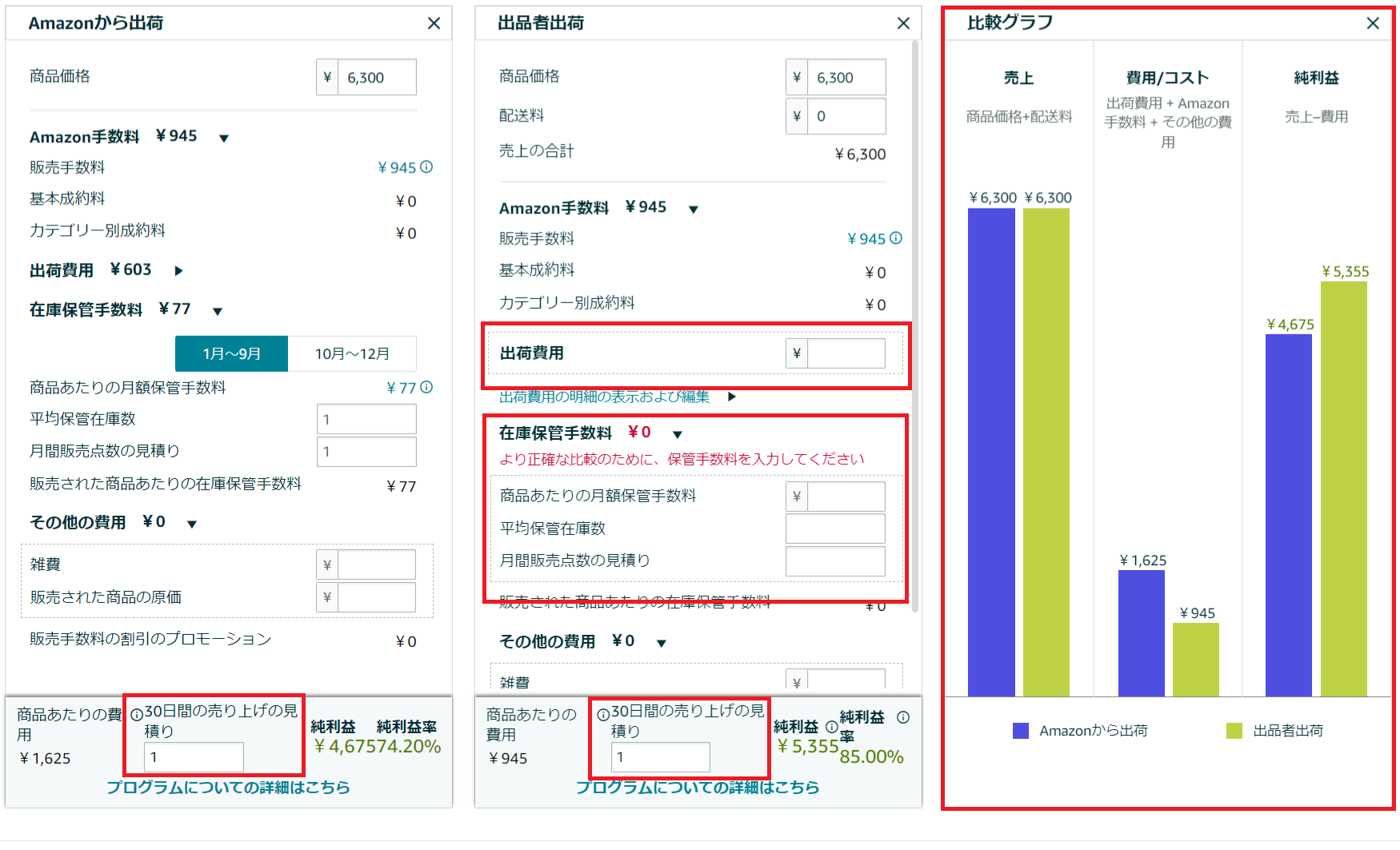Screen dimensions: 1400x850
Task: Select the 1月〜9月 period tab
Action: pyautogui.click(x=232, y=353)
